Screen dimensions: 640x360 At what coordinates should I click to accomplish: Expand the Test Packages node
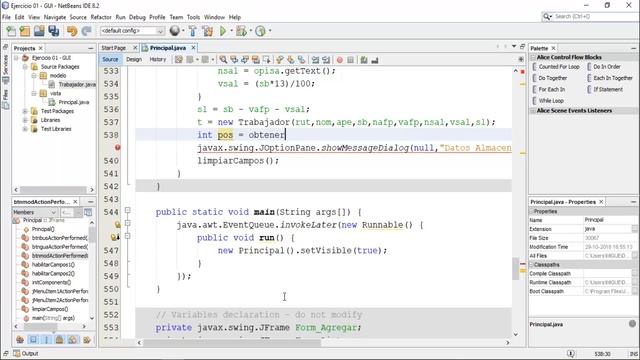tap(25, 111)
